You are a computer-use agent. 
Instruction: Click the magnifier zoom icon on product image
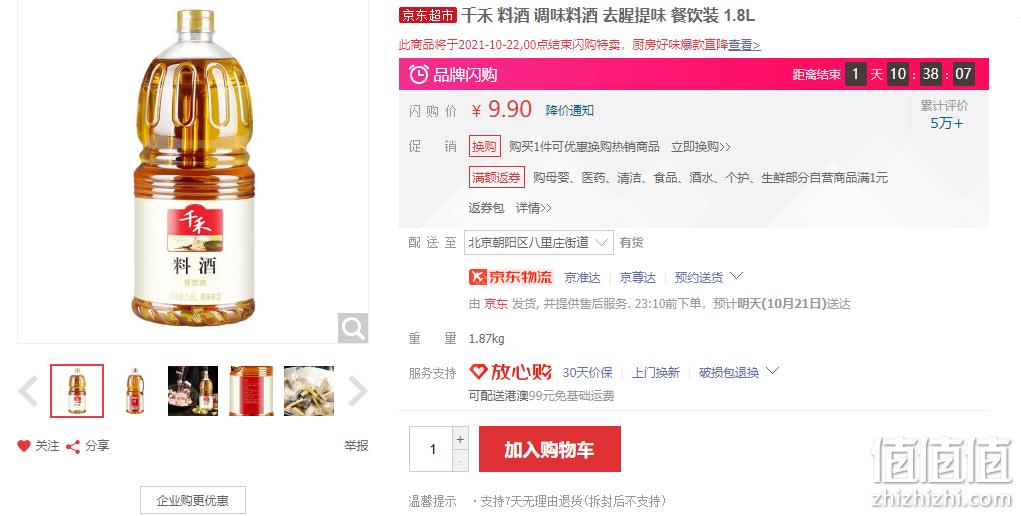click(x=353, y=328)
